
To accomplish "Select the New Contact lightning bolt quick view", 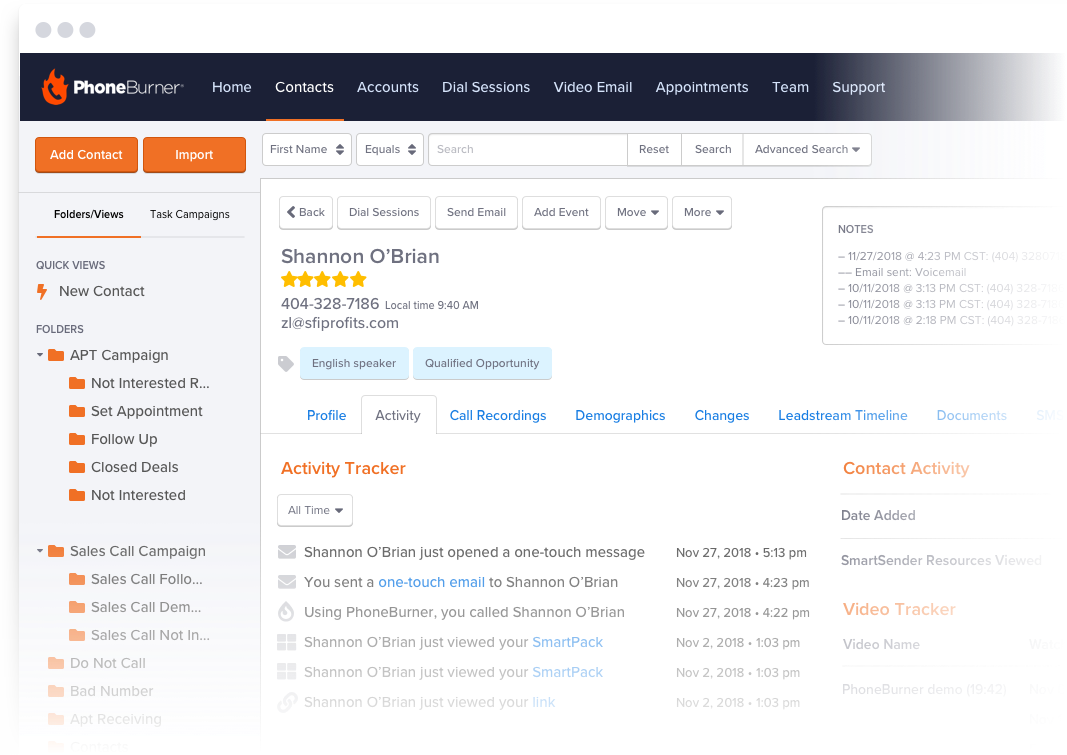I will [40, 291].
